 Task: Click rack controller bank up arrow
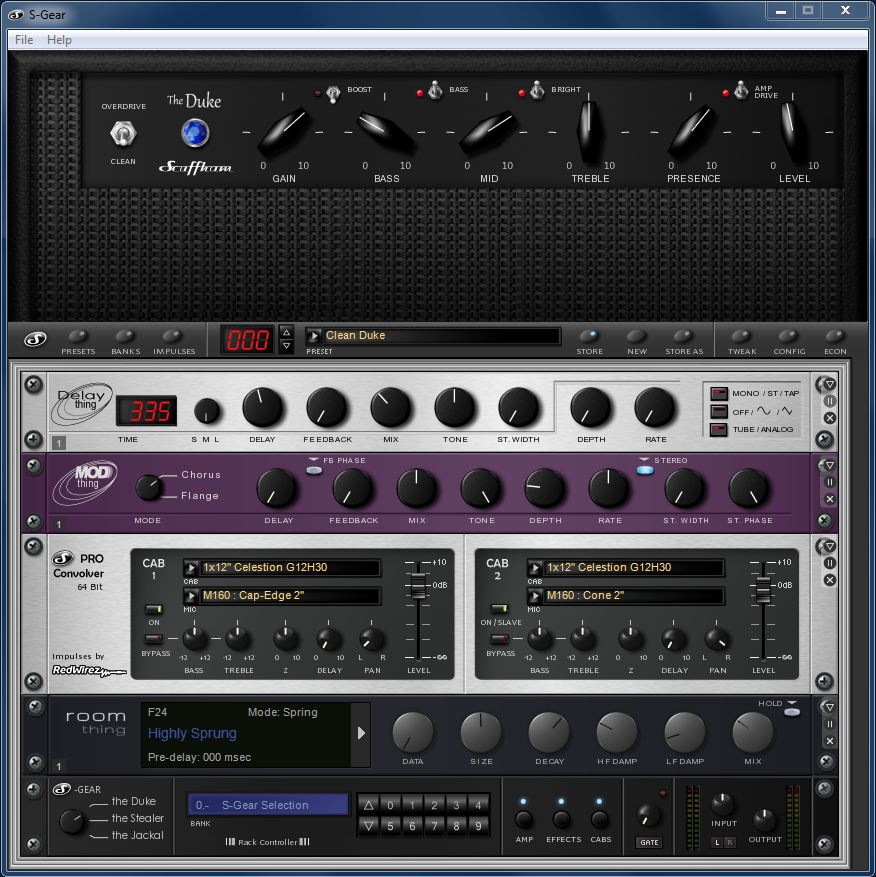(x=369, y=805)
